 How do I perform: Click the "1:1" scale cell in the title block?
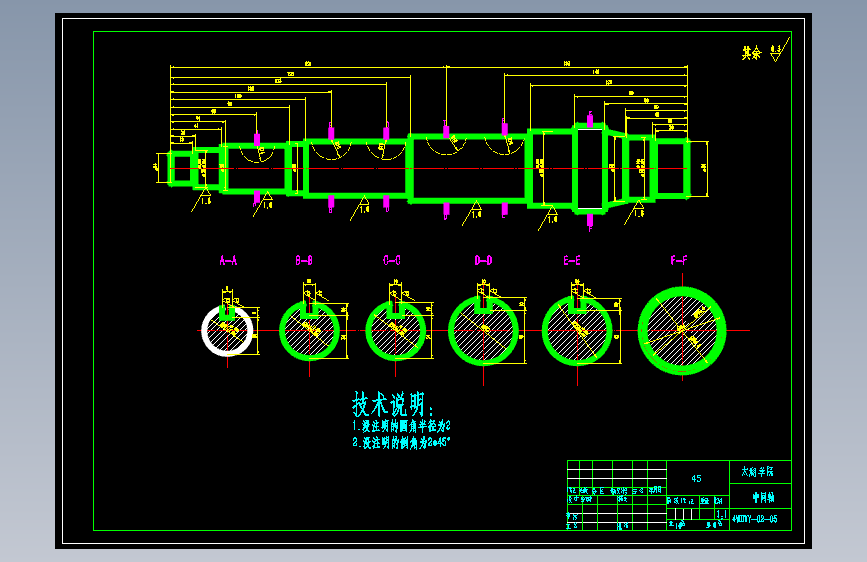(722, 514)
